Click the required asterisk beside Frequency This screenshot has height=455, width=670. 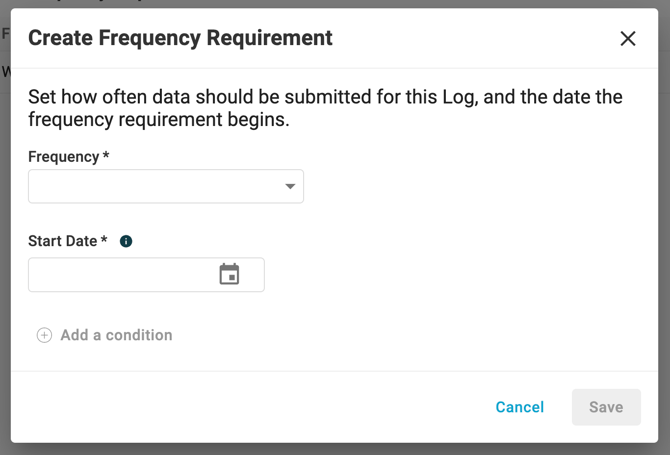(x=106, y=156)
